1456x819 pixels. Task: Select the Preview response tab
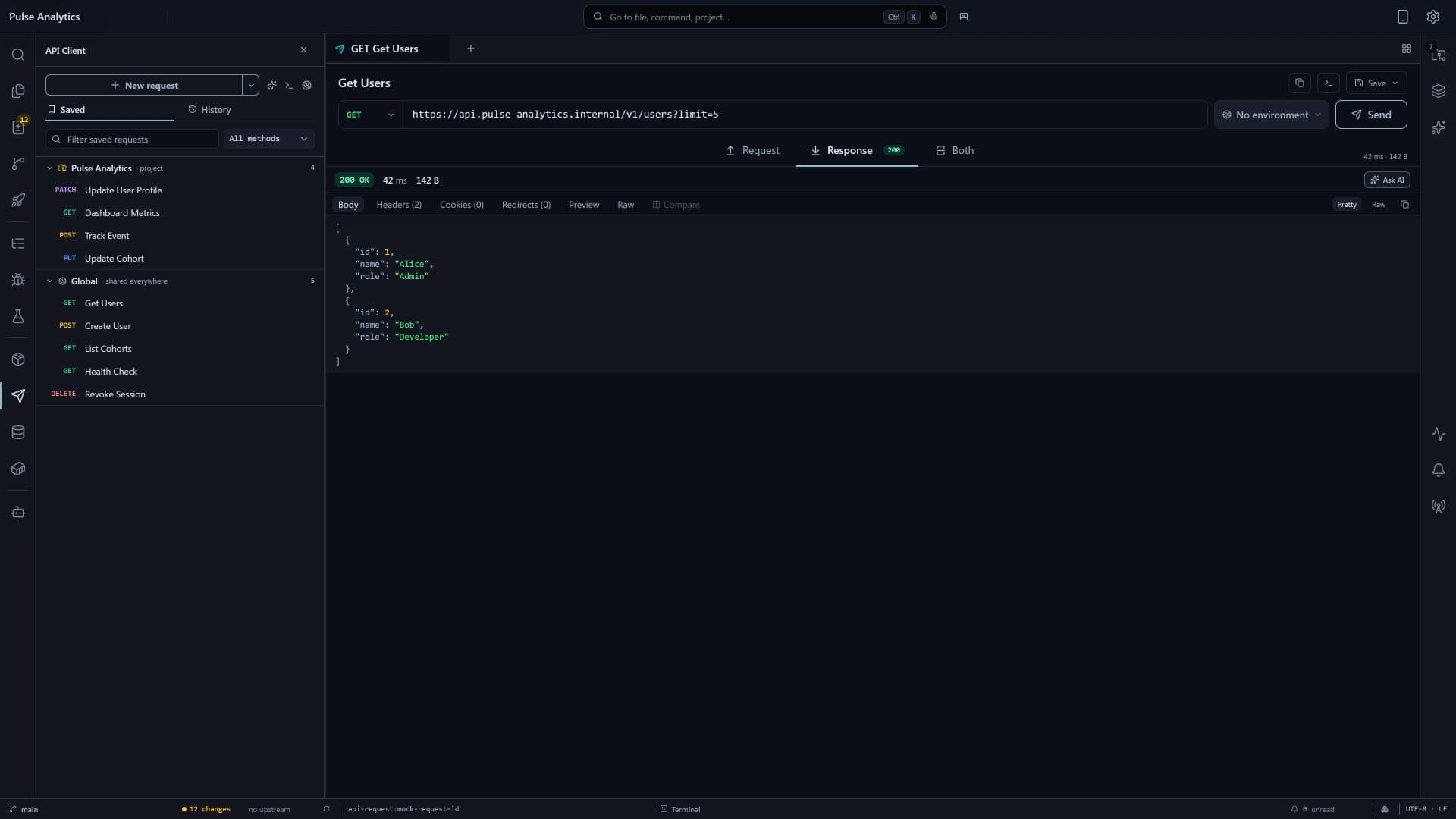(x=584, y=205)
